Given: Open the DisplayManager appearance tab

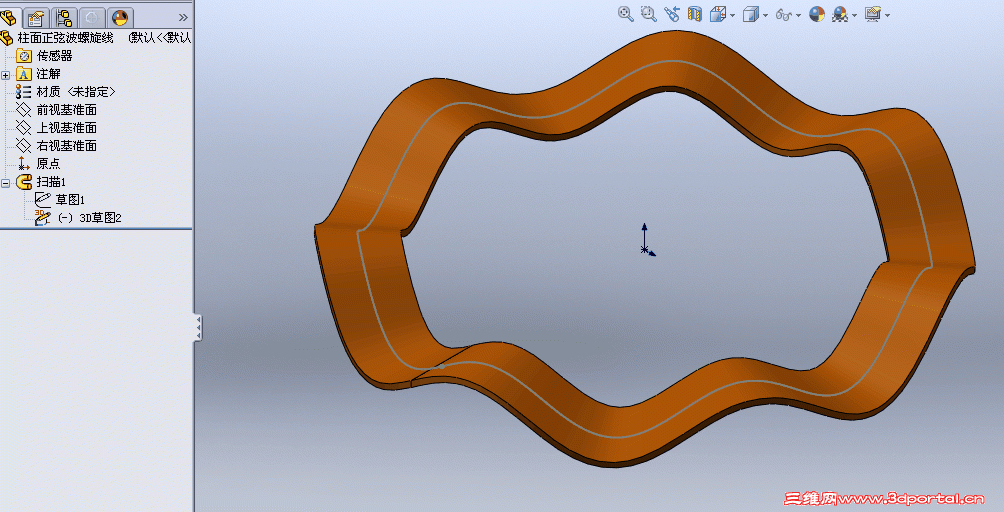Looking at the screenshot, I should pos(120,17).
